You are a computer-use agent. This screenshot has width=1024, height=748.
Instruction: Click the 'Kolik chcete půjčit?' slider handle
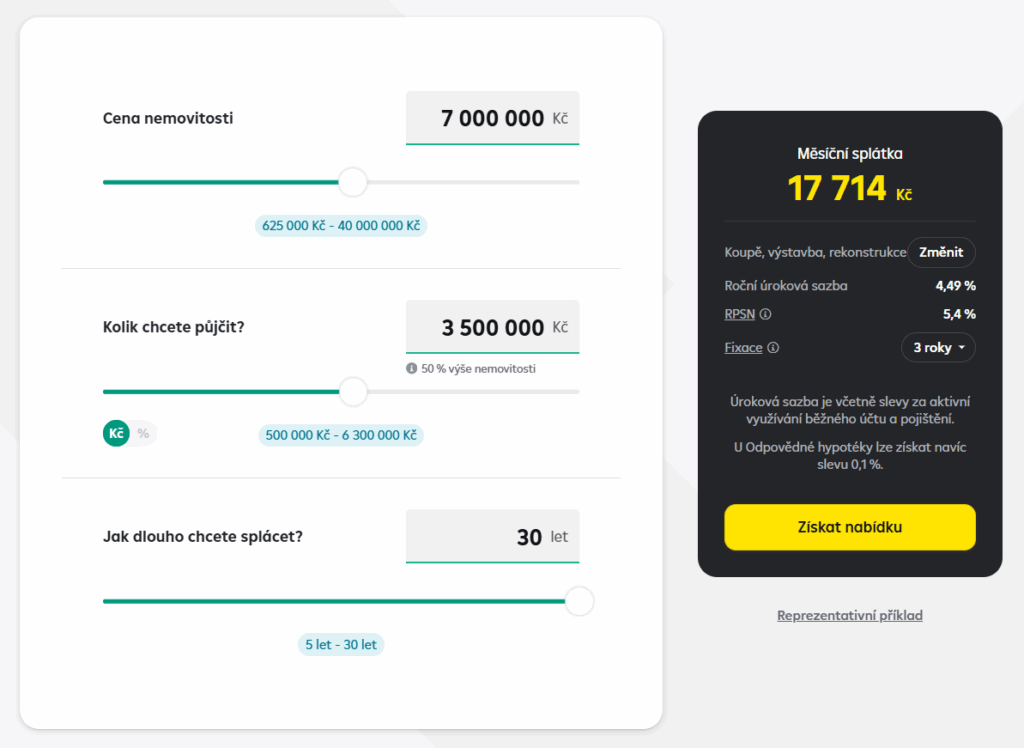click(x=352, y=391)
